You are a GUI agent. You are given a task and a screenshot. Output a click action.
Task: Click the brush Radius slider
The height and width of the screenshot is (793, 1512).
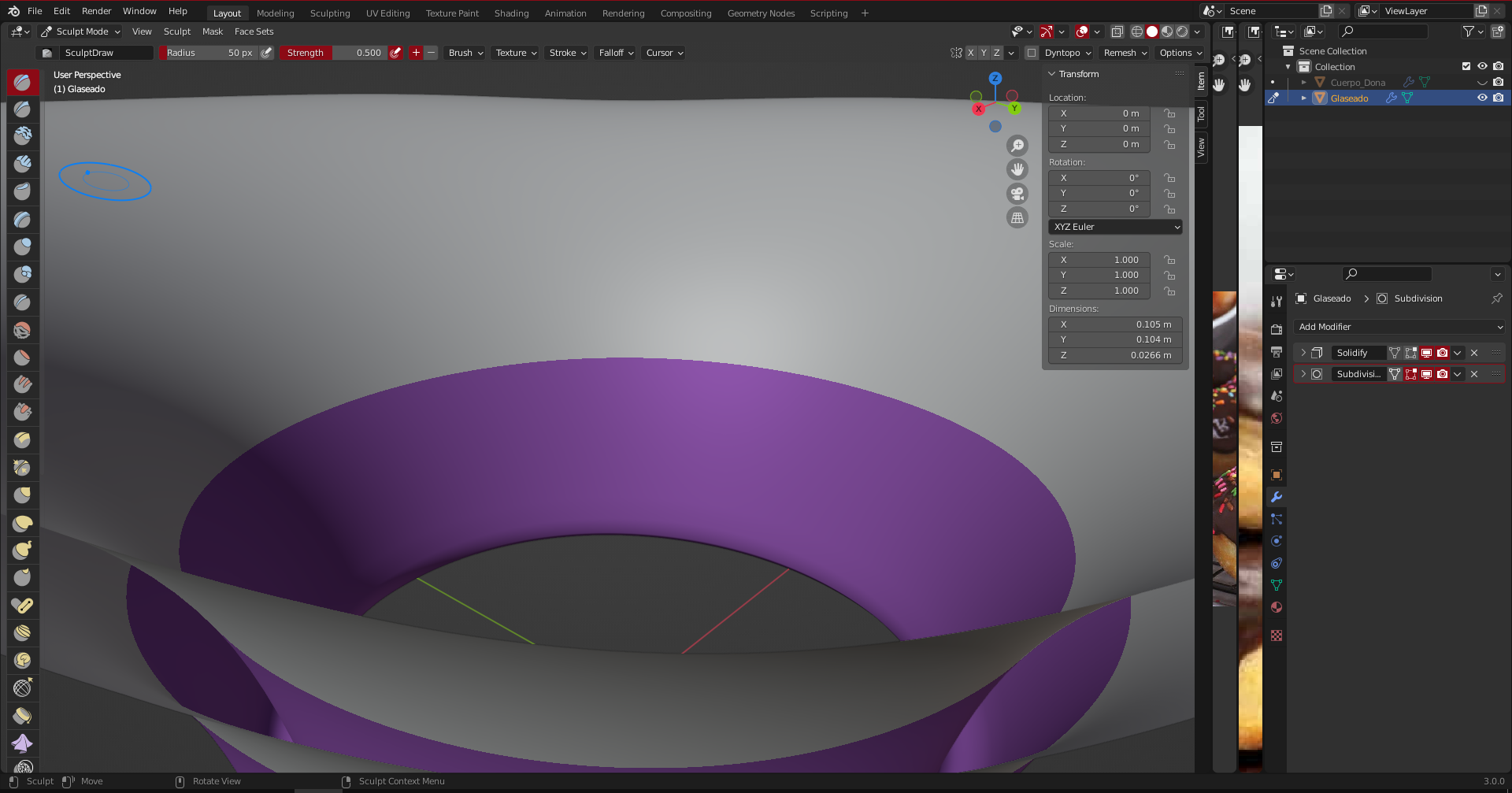point(209,53)
